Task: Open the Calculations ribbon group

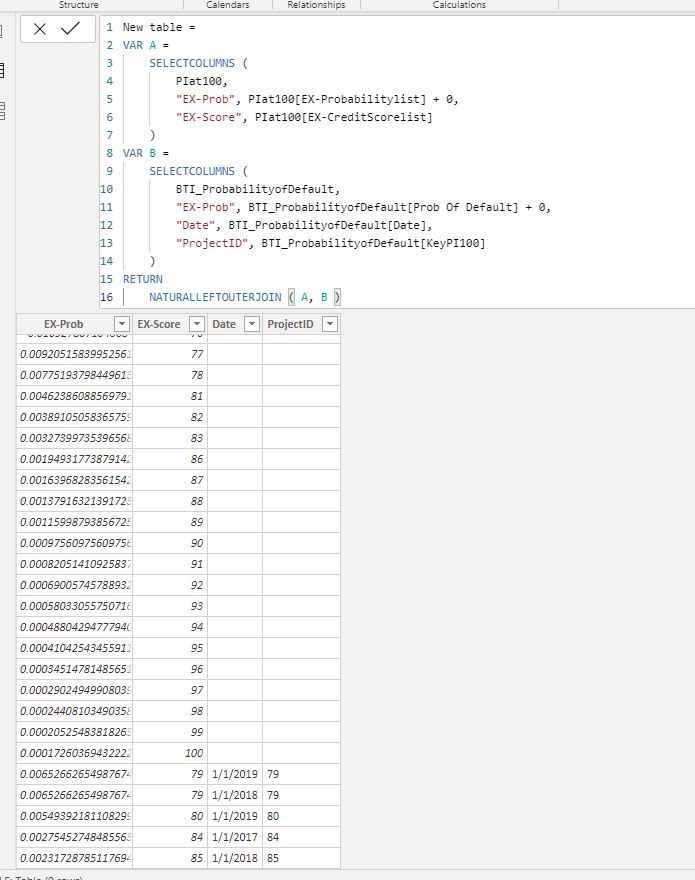Action: 459,4
